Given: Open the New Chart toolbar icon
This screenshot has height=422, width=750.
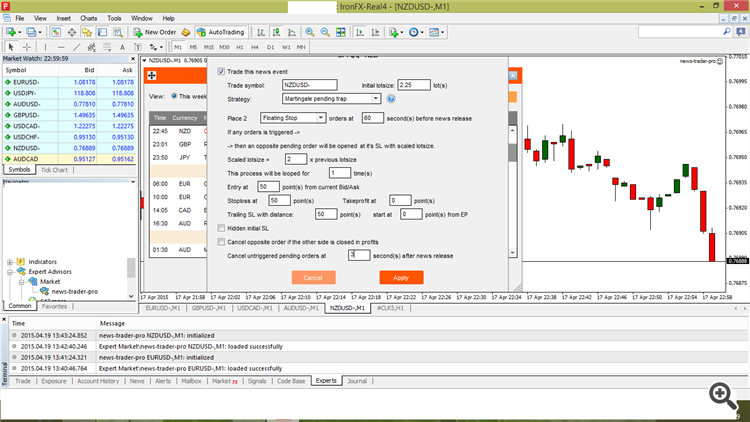Looking at the screenshot, I should click(11, 32).
